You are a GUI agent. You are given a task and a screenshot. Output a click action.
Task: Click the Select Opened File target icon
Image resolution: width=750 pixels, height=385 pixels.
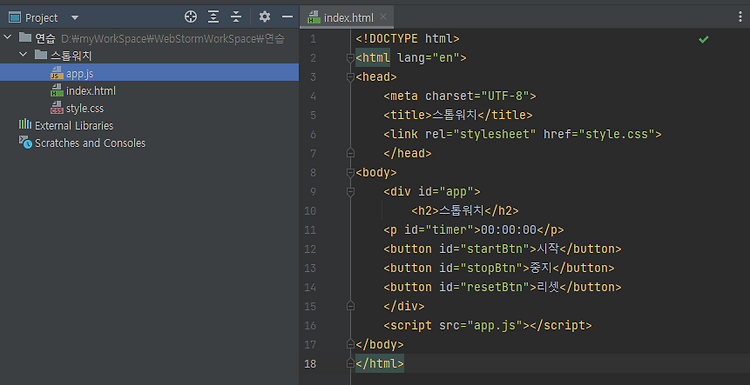pyautogui.click(x=190, y=17)
